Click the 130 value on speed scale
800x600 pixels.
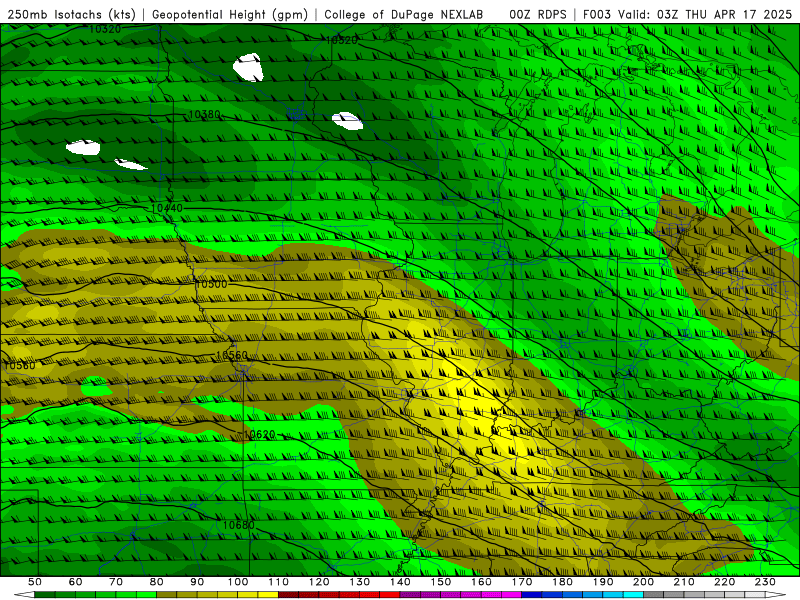point(360,582)
